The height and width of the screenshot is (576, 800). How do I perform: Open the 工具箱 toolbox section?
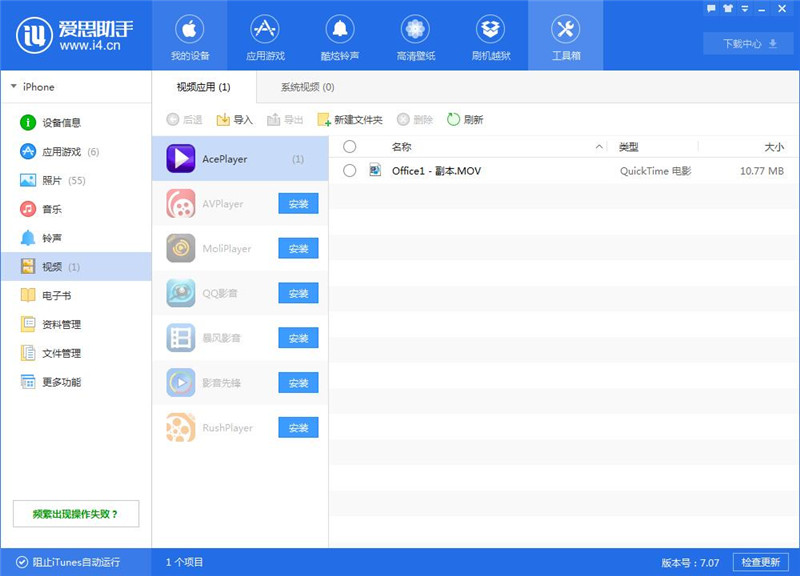566,35
